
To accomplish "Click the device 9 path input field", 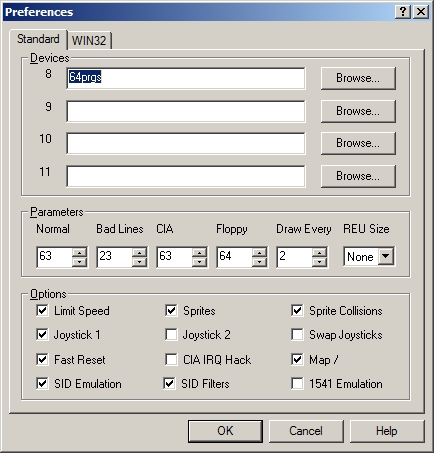I will click(186, 111).
